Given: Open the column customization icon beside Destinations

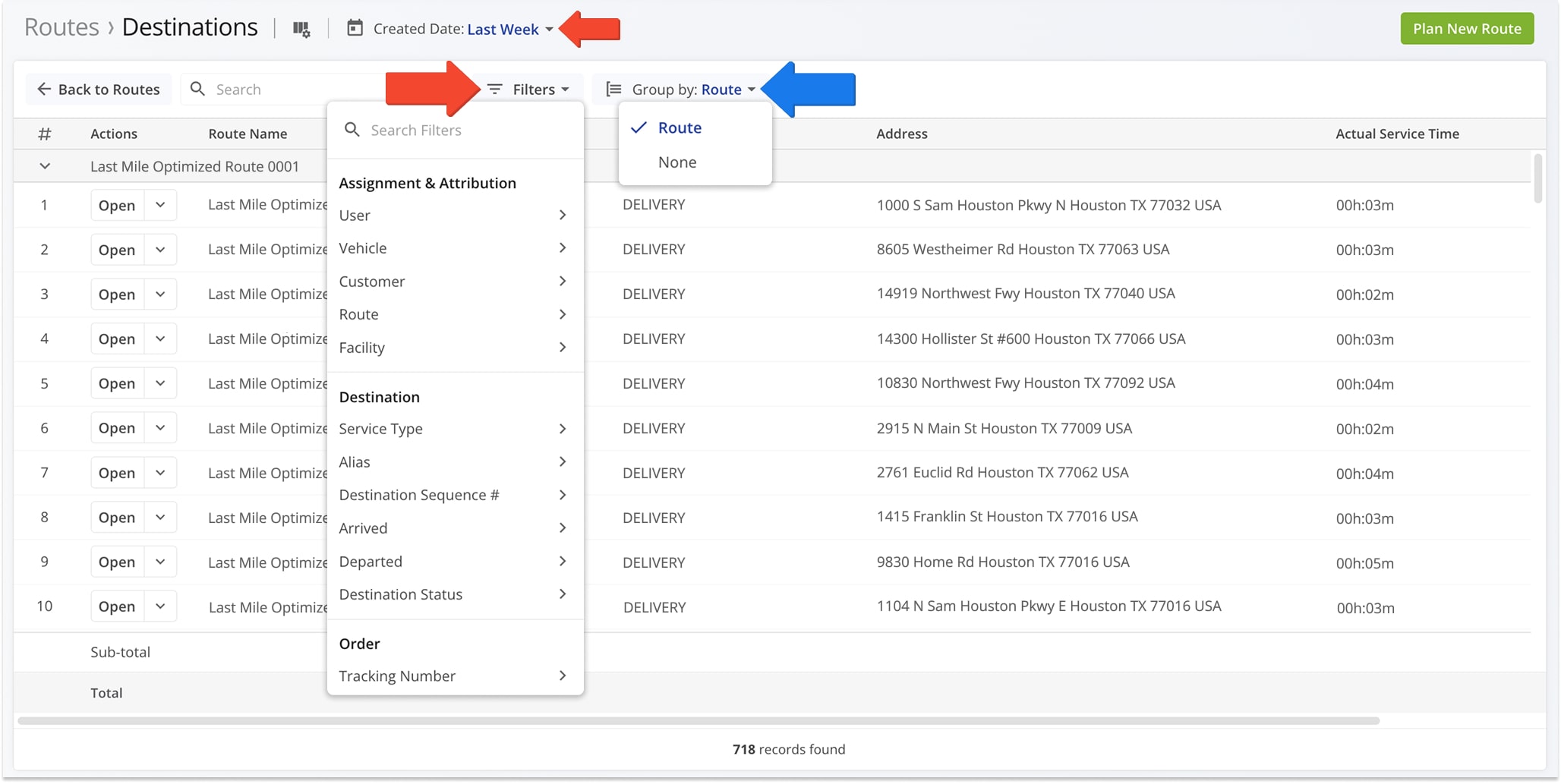Looking at the screenshot, I should [x=301, y=28].
